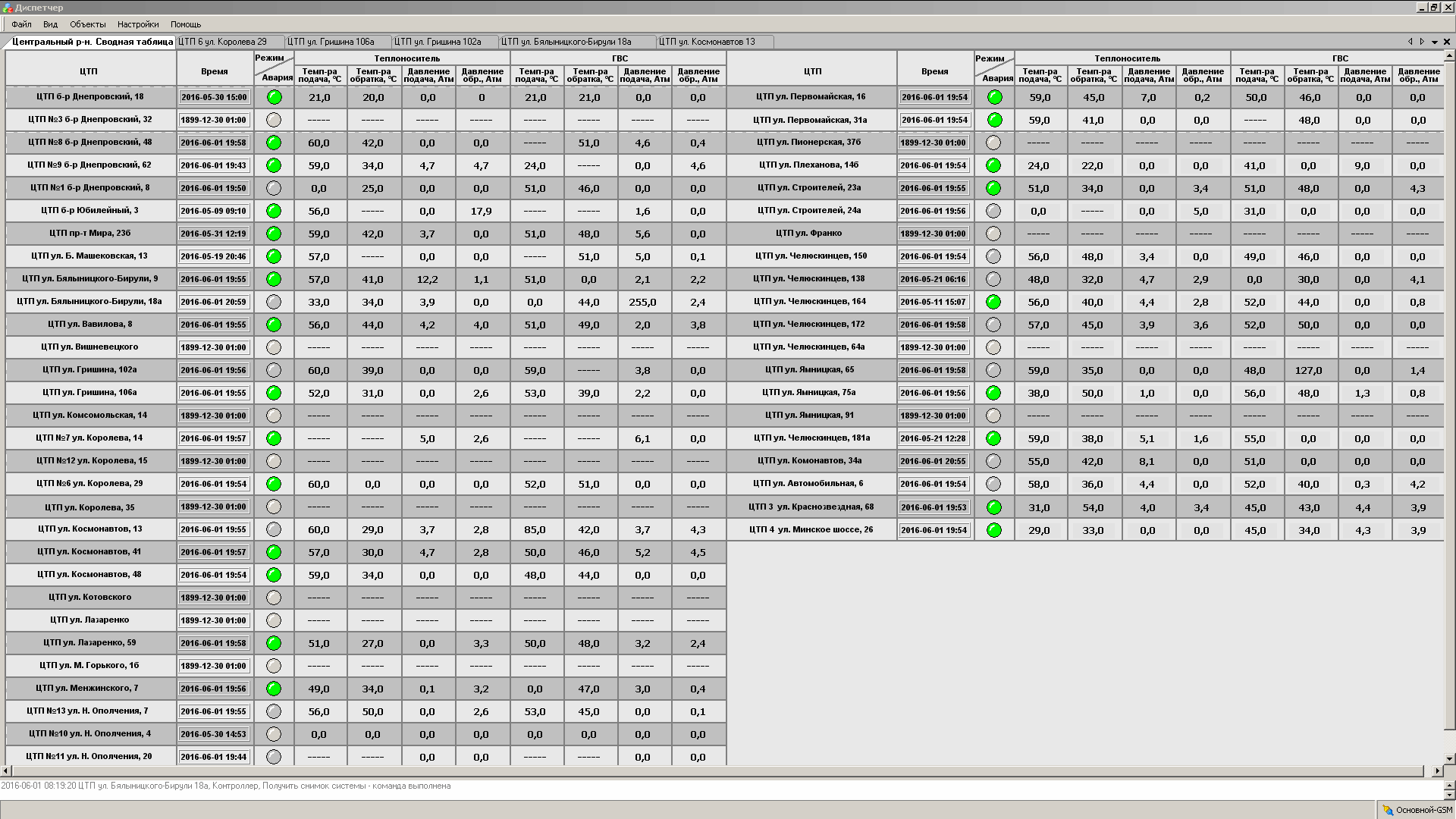Open the Объекты menu
Viewport: 1456px width, 819px height.
coord(88,24)
